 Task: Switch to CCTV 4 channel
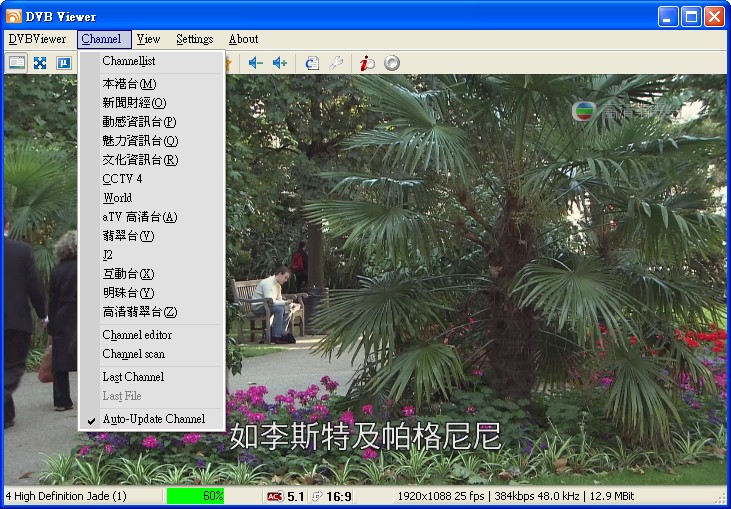[x=122, y=179]
